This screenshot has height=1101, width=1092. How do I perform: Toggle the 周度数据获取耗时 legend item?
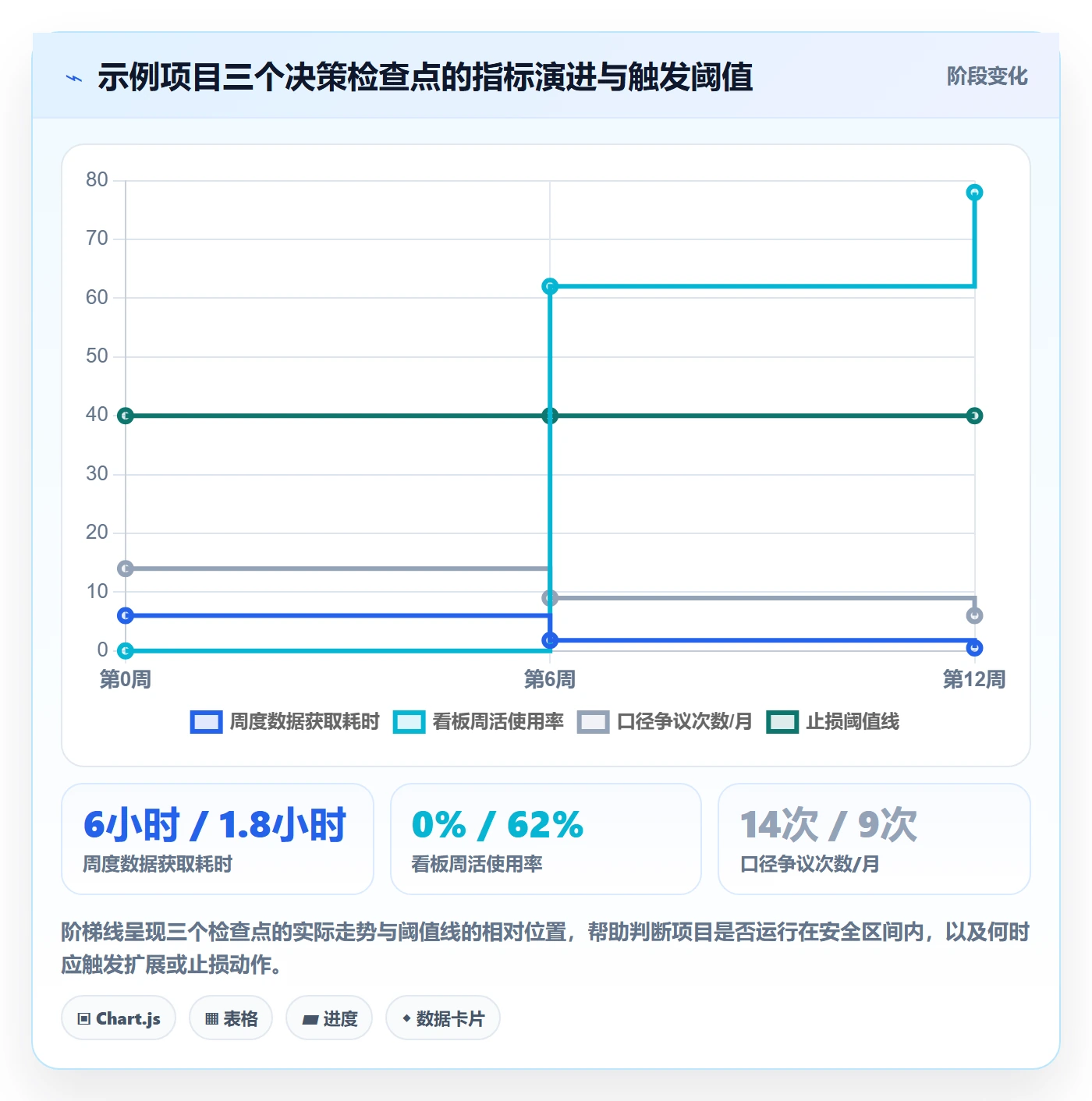click(285, 722)
